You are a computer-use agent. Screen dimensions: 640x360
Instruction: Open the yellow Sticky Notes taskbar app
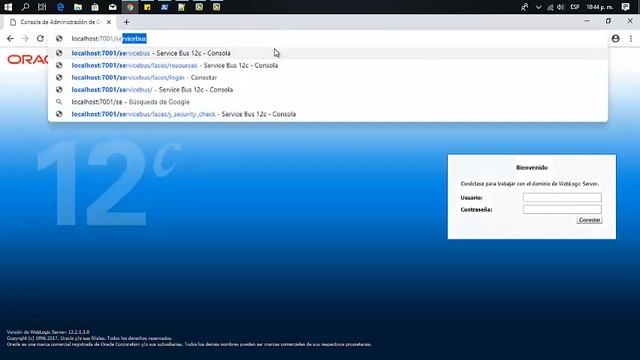[147, 7]
